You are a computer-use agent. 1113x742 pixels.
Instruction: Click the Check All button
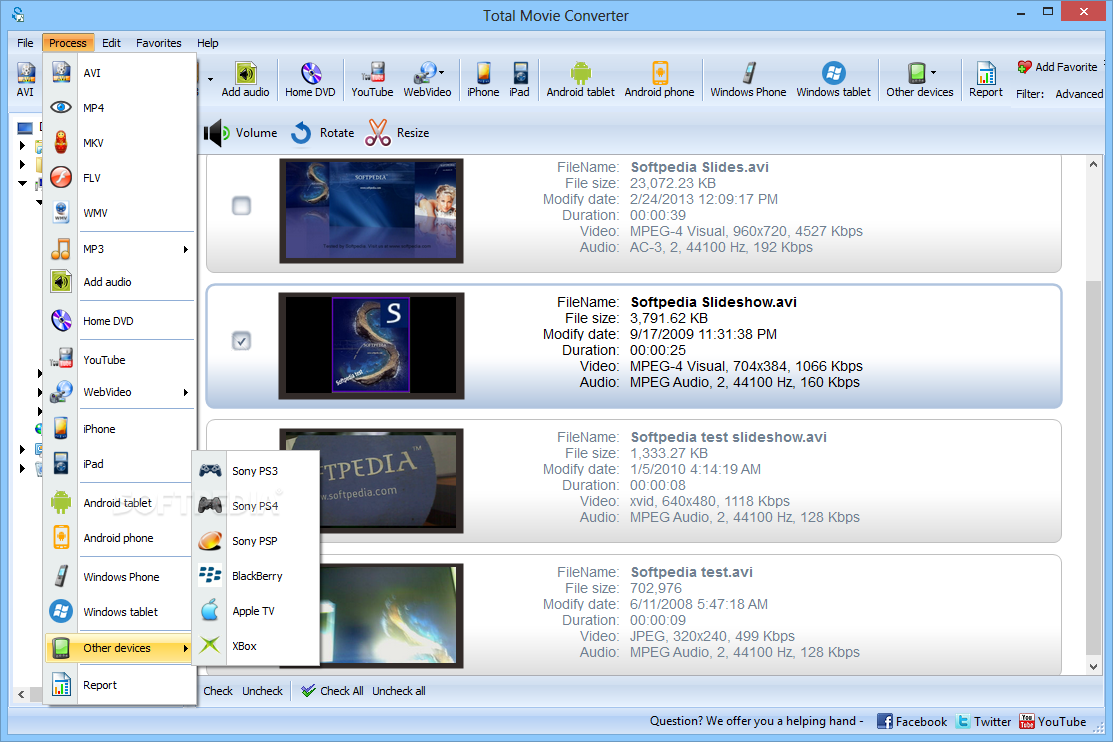click(x=332, y=691)
